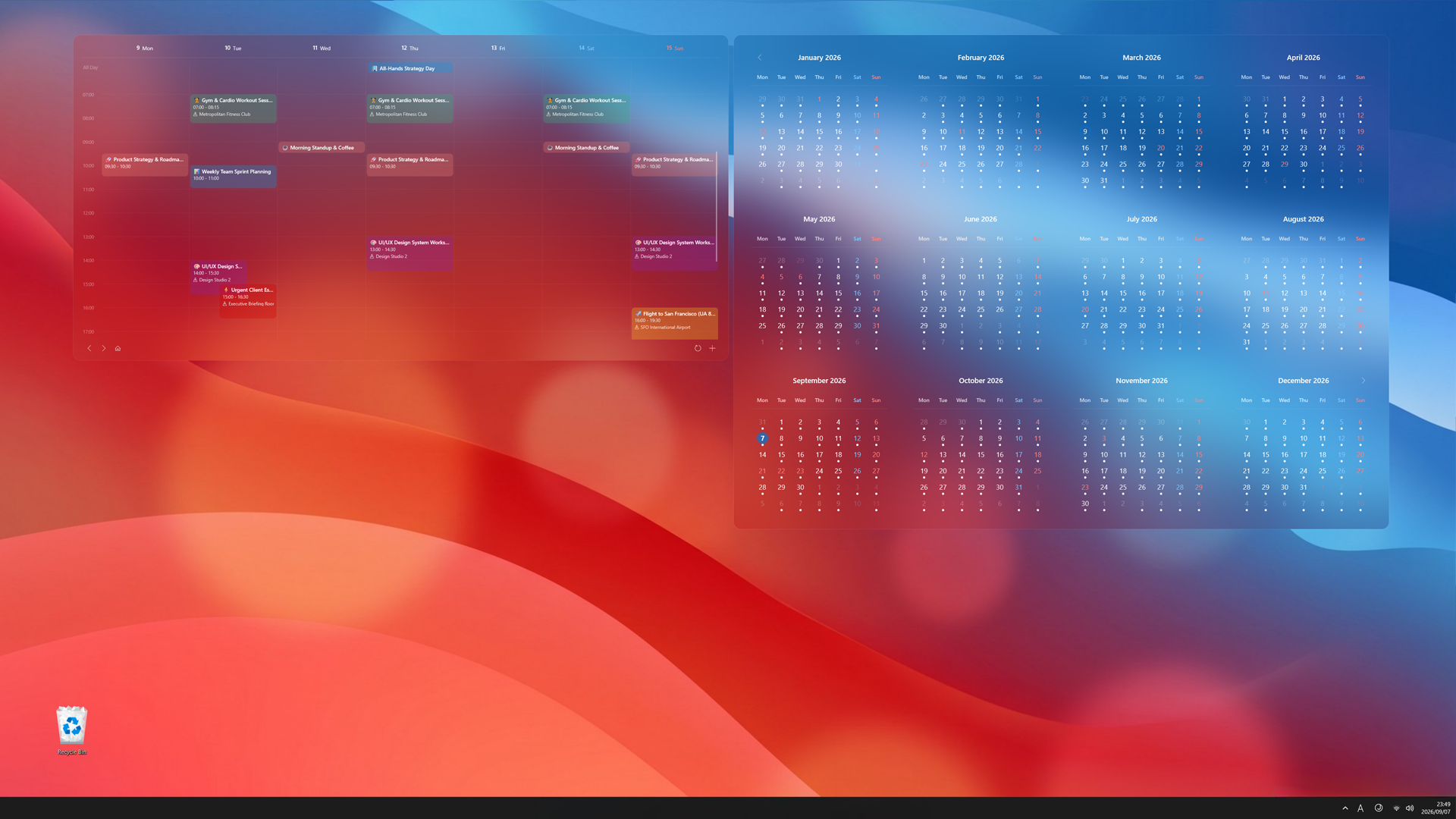Add a new event with plus icon

click(712, 348)
